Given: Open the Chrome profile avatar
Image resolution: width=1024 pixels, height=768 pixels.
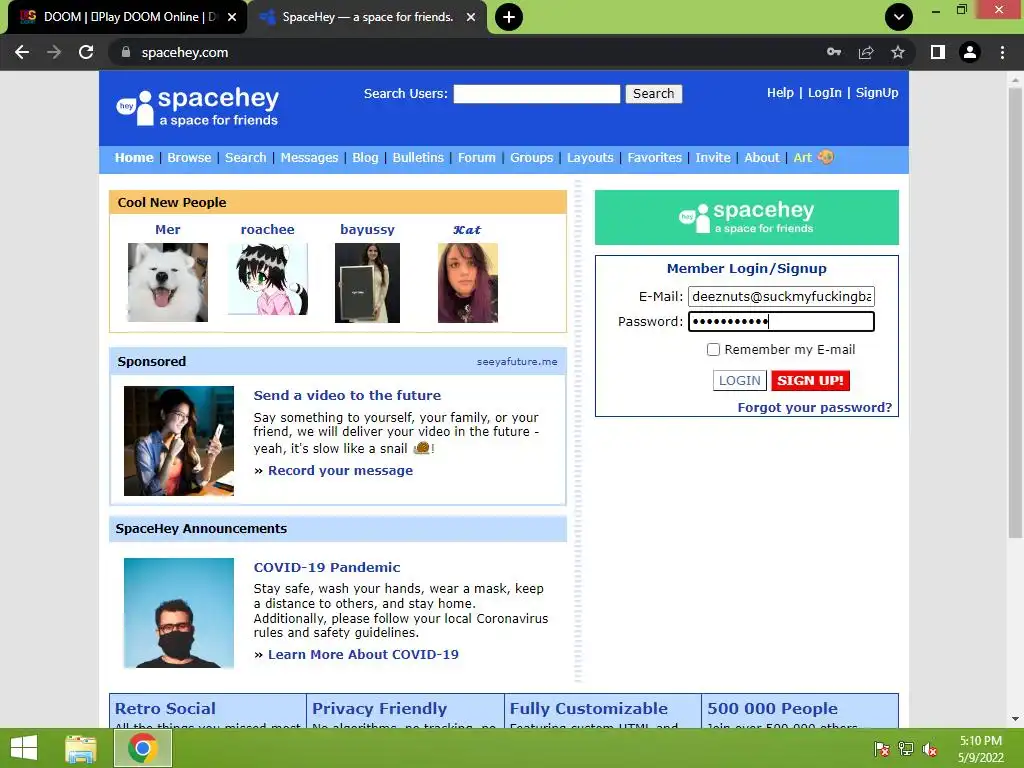Looking at the screenshot, I should pyautogui.click(x=970, y=52).
